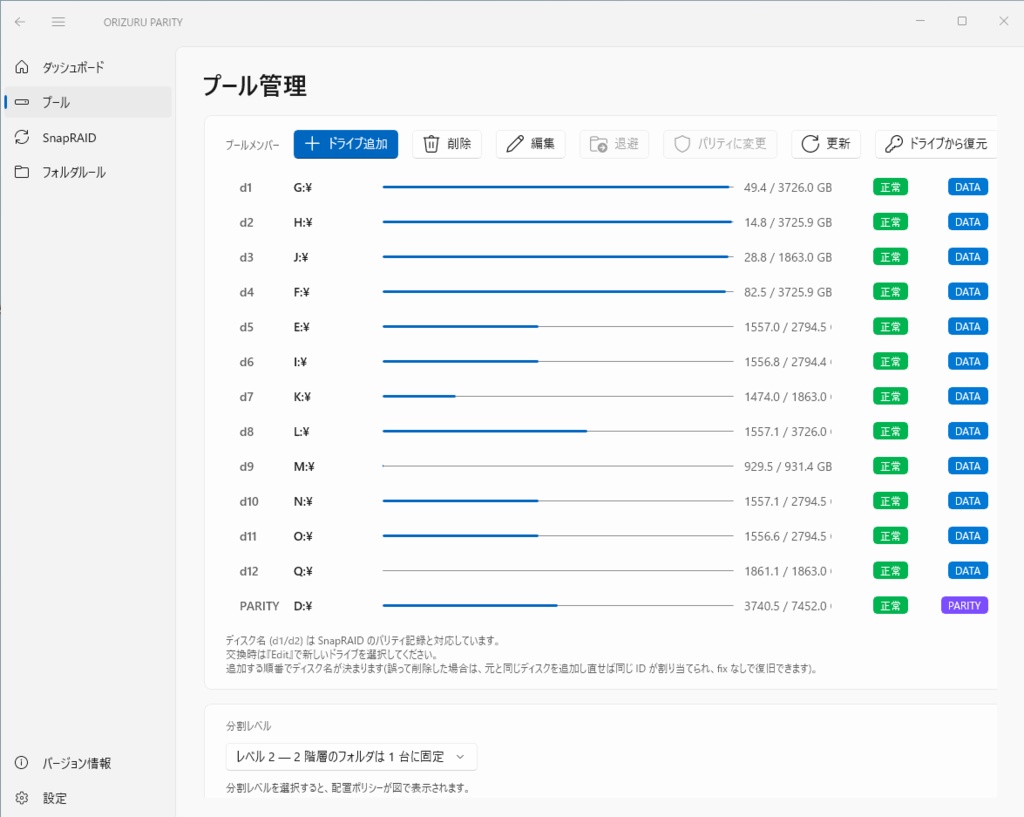Click usage bar of PARITY drive
Screen dimensions: 1024x817
click(x=558, y=605)
